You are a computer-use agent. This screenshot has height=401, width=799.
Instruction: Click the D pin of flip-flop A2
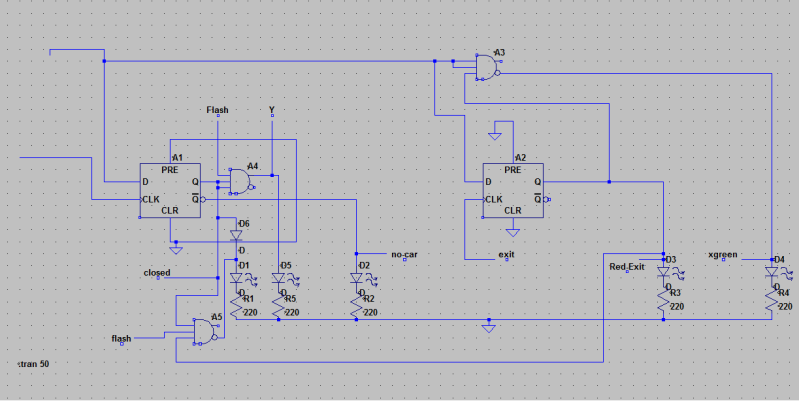(x=489, y=182)
